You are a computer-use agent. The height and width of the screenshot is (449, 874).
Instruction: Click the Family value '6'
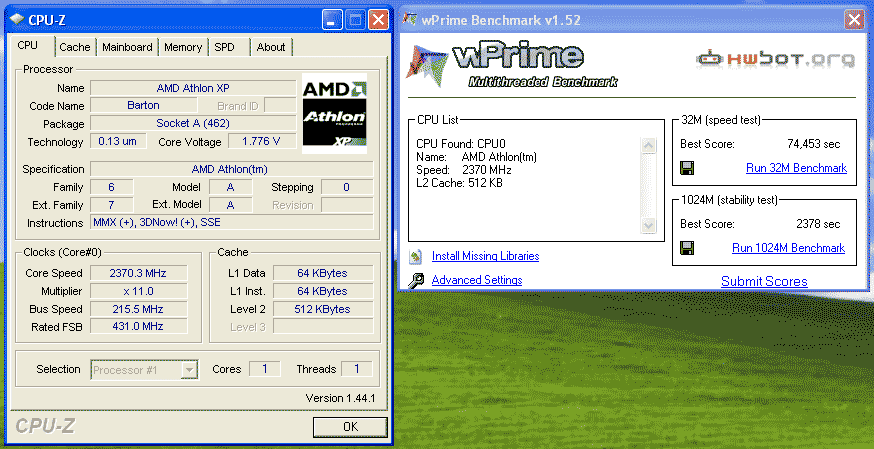pos(111,187)
